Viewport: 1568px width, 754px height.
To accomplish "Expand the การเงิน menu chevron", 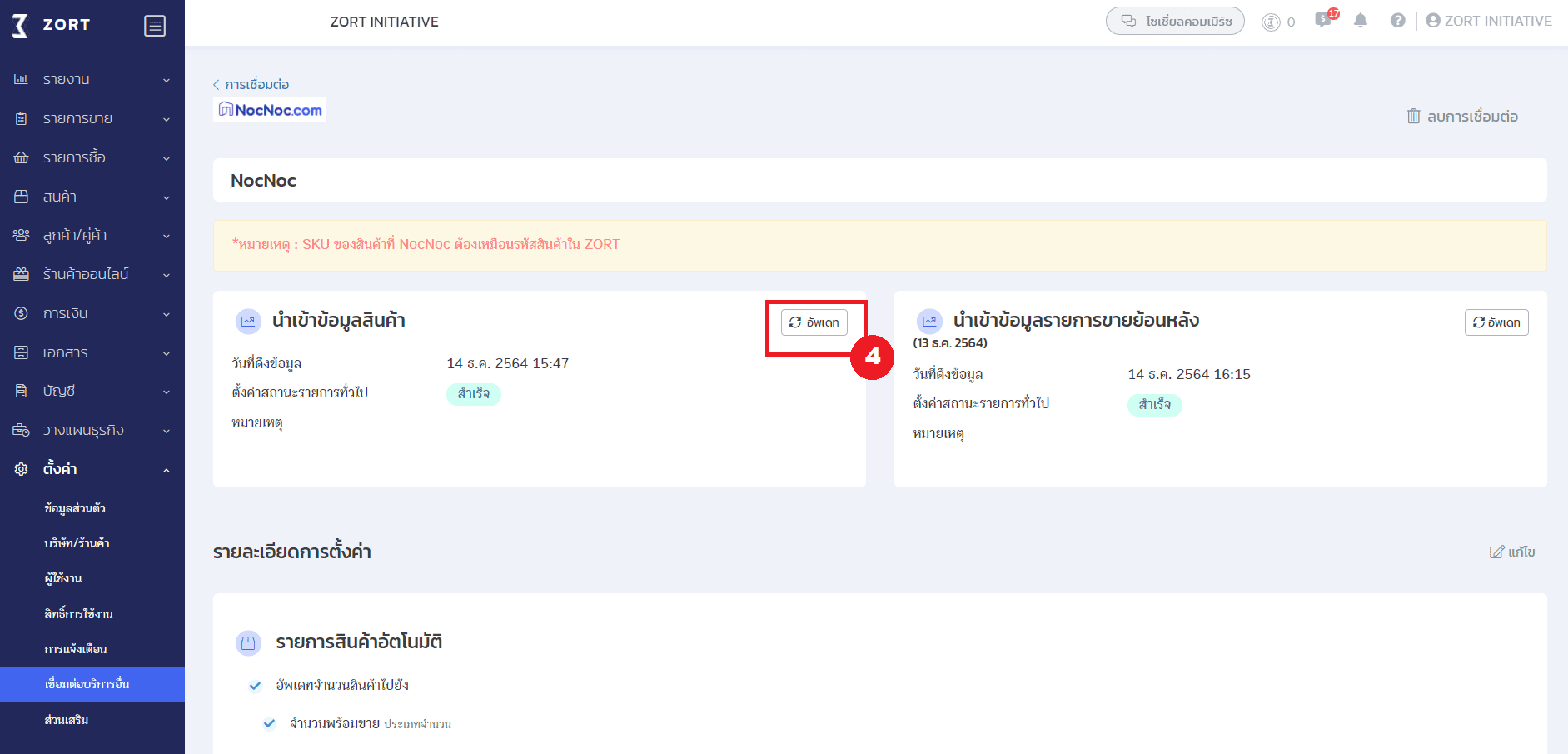I will [167, 314].
